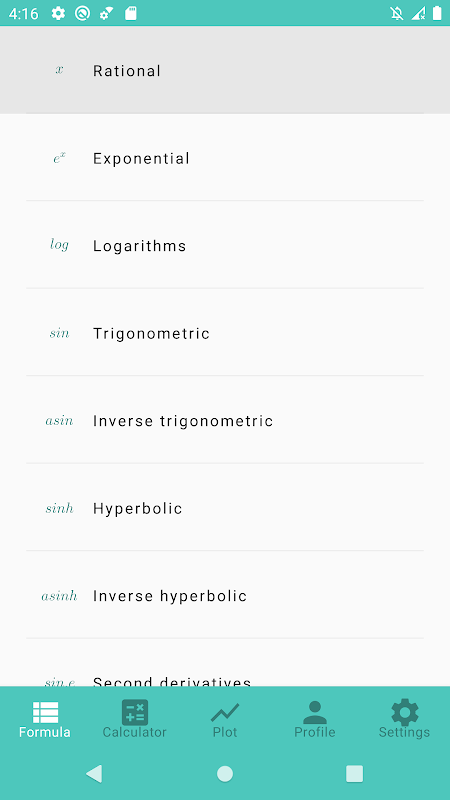Viewport: 450px width, 800px height.
Task: Tap the Android back navigation button
Action: [94, 773]
